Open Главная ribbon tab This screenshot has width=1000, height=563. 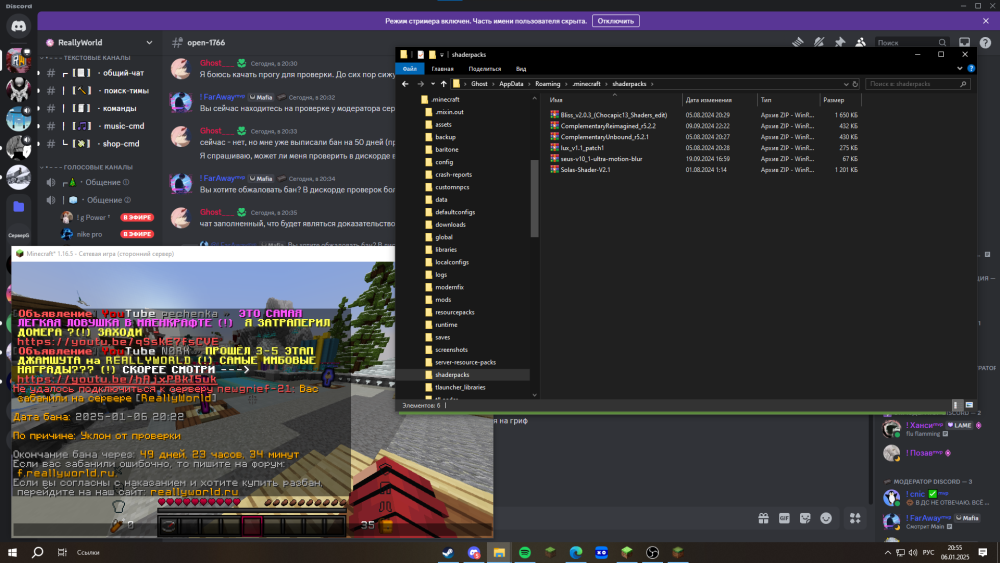click(x=443, y=69)
